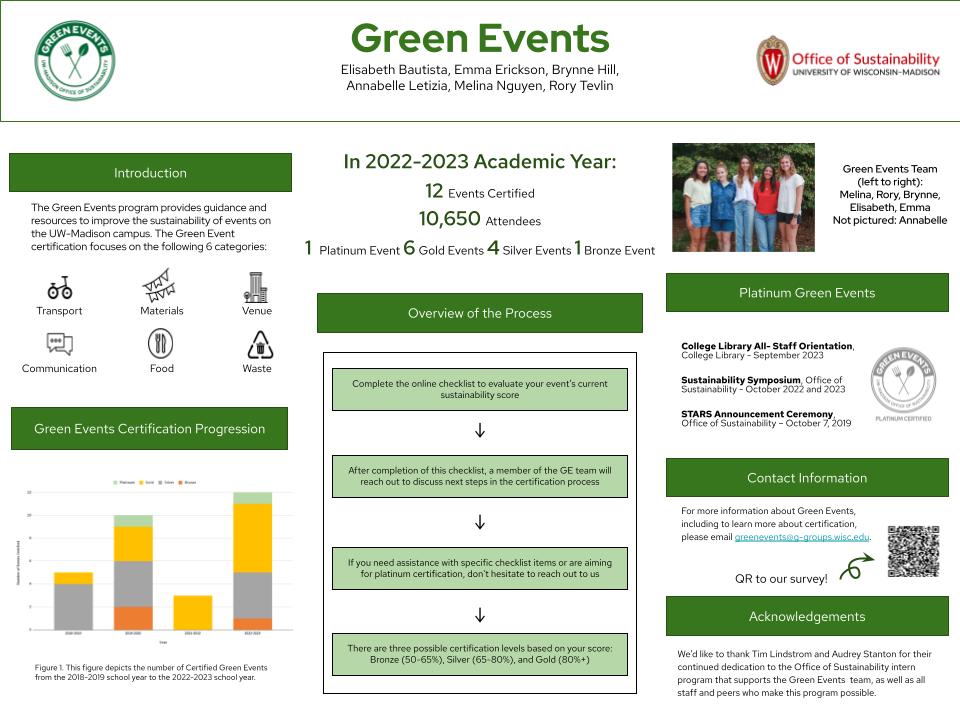Click the light green segment of the tallest bar
Screen dimensions: 960x720
253,498
